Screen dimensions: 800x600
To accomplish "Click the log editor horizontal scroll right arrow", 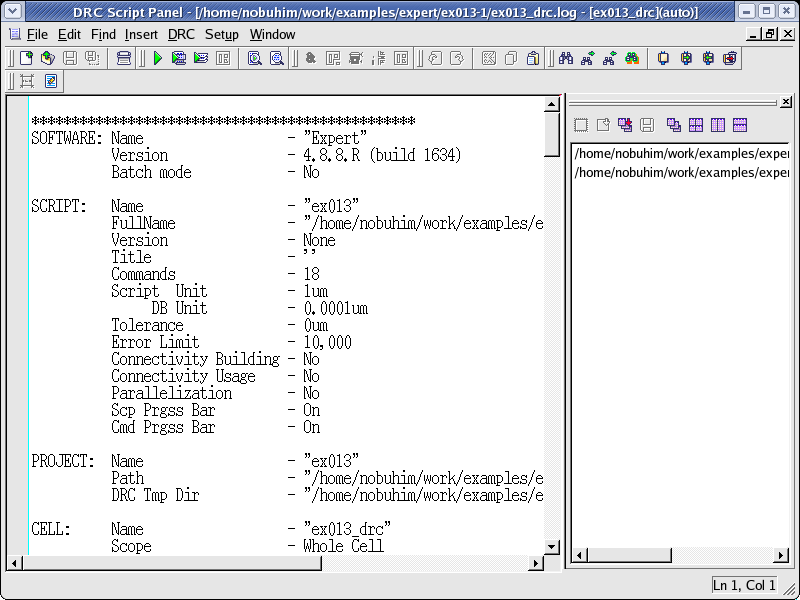I will 536,563.
